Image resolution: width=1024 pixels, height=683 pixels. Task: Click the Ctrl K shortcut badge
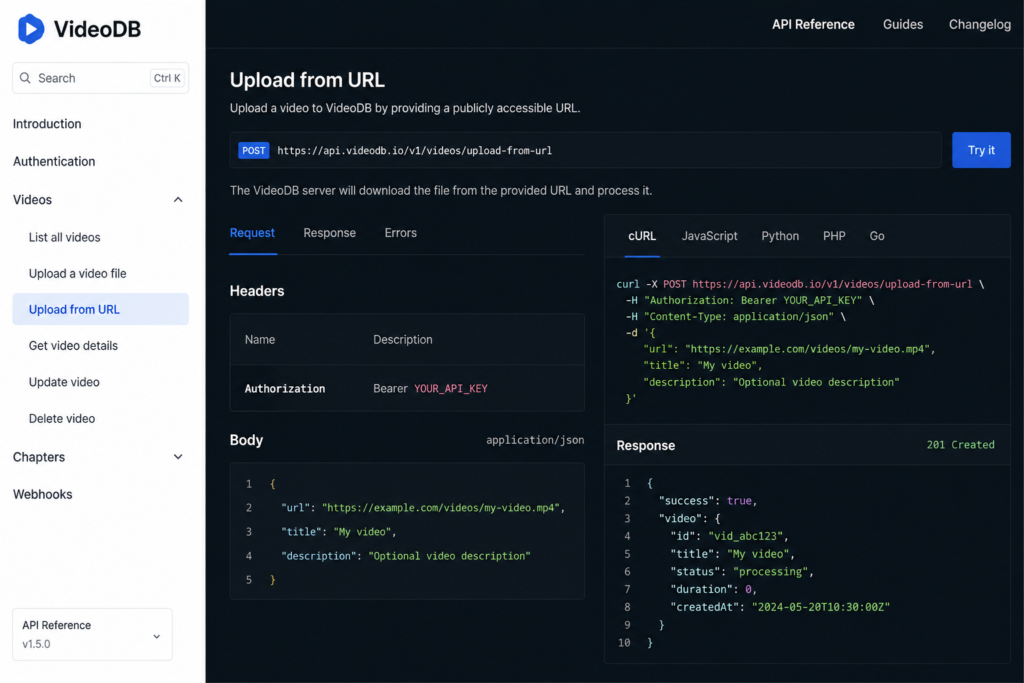pos(167,78)
